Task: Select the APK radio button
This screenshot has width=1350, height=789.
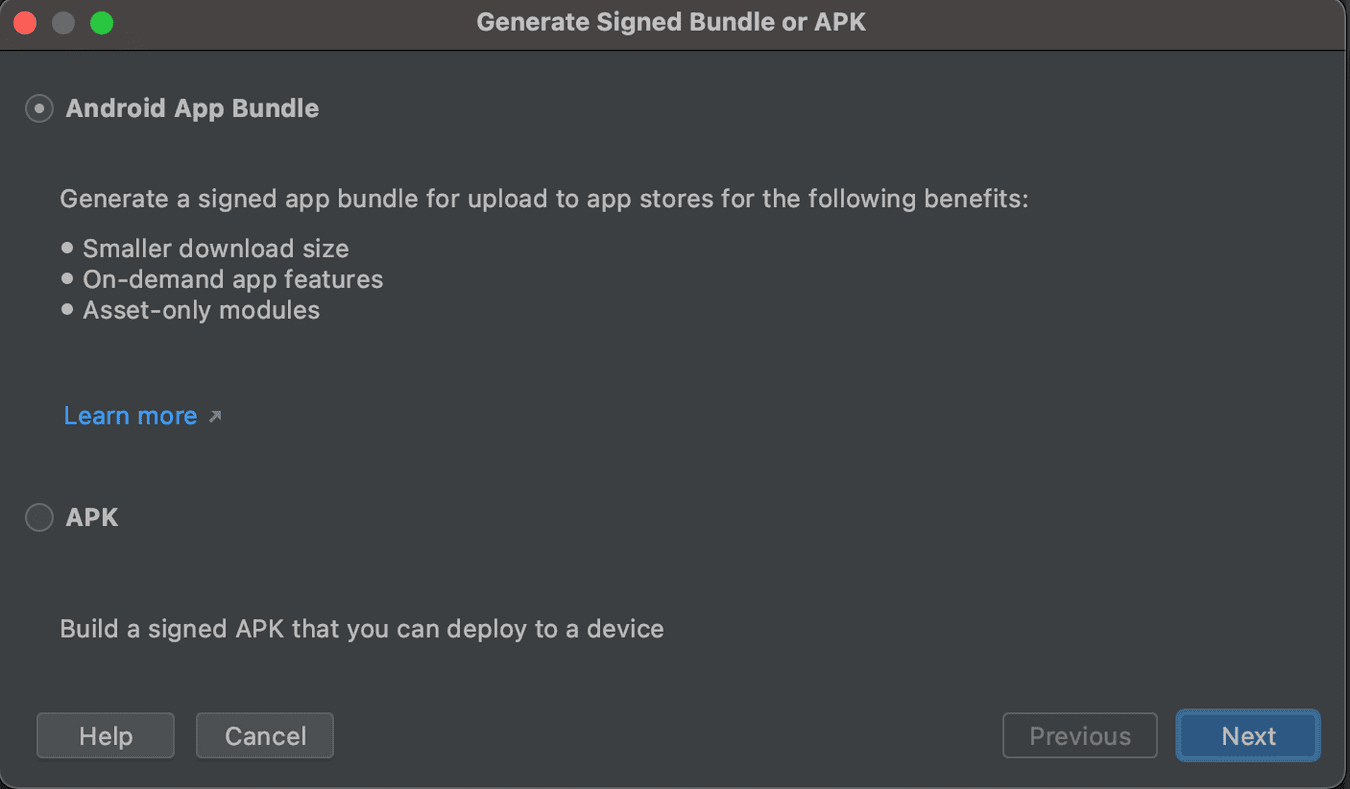Action: (38, 517)
